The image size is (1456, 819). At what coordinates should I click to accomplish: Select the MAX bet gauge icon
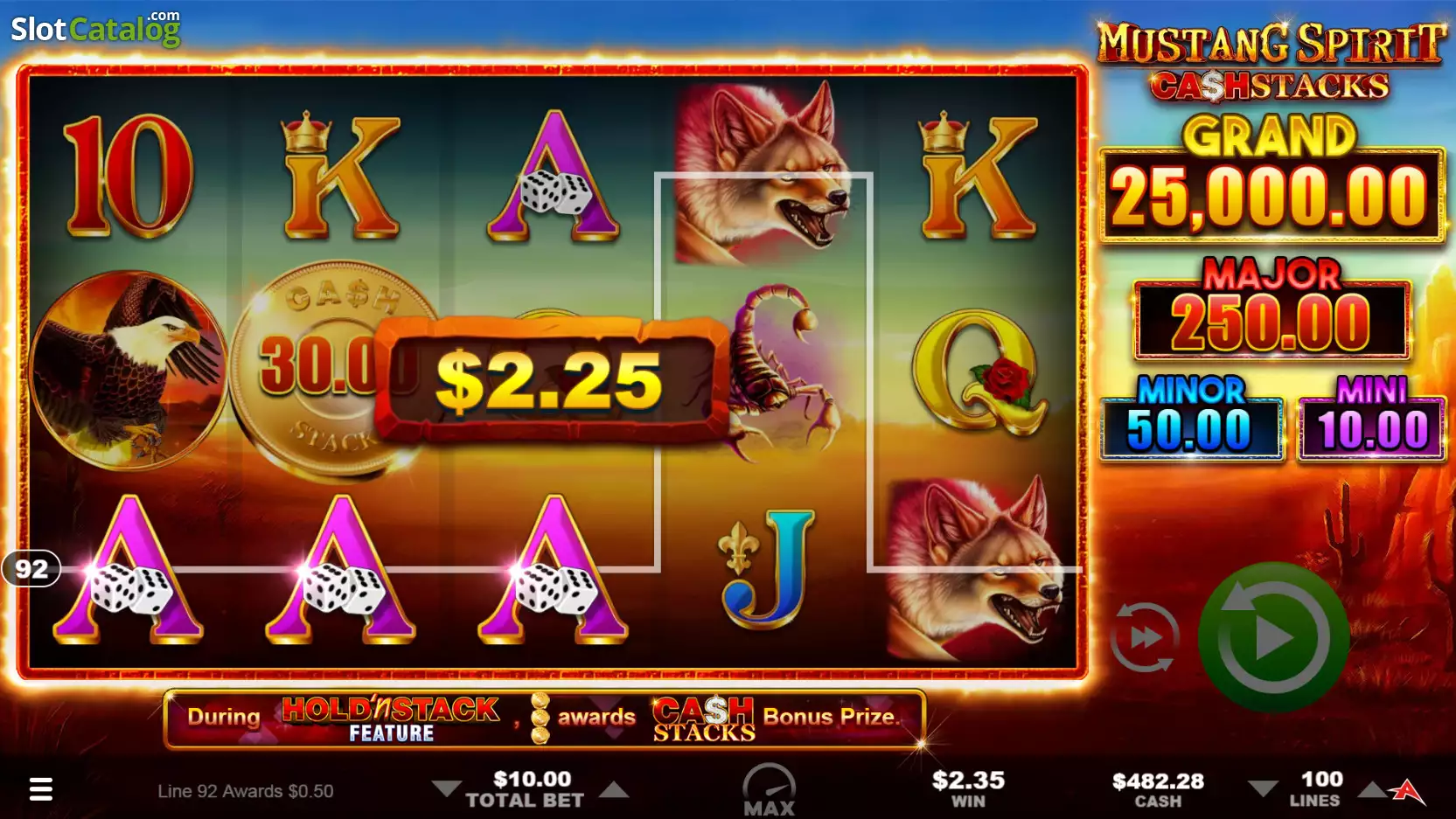coord(769,789)
